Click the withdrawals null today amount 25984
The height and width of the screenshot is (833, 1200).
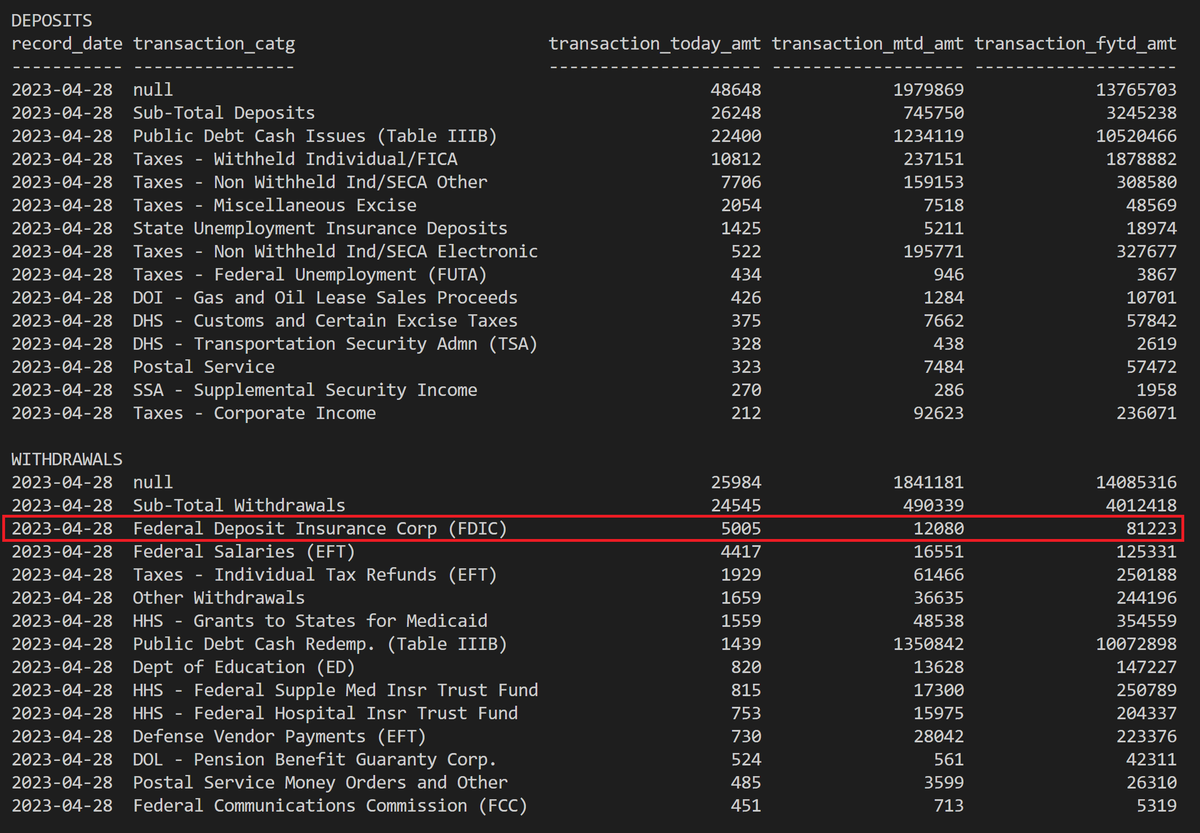(736, 482)
